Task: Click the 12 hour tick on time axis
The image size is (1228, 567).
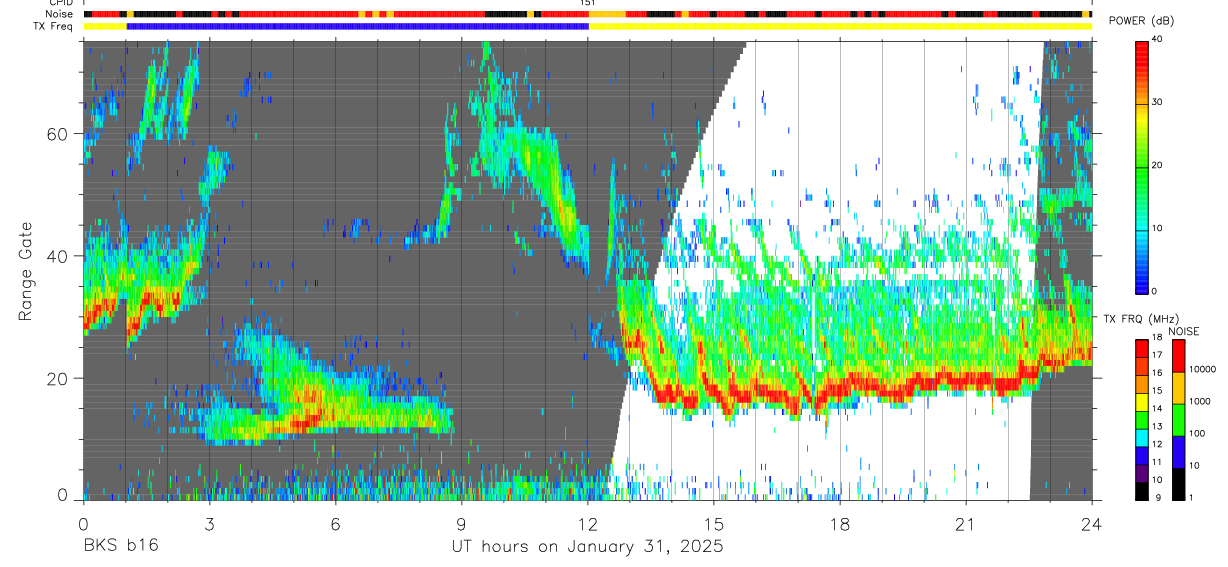Action: point(587,524)
